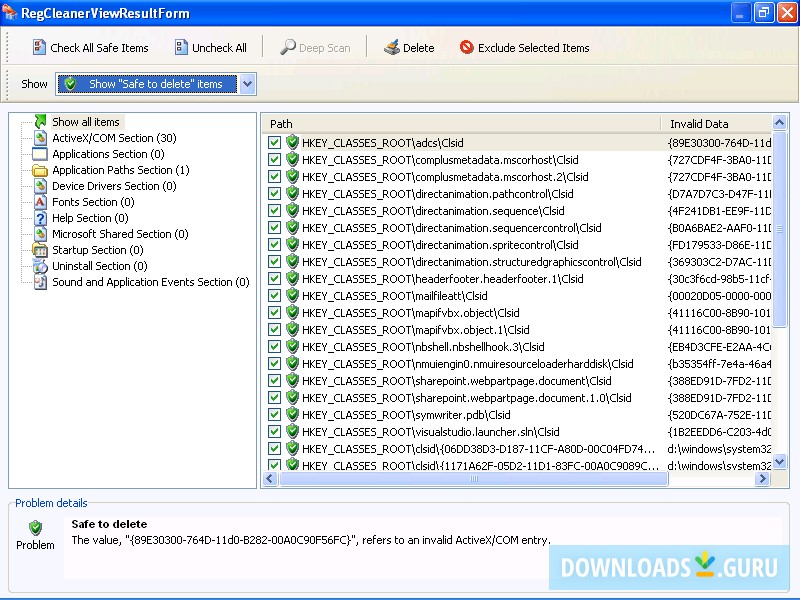The height and width of the screenshot is (600, 800).
Task: Click the shield icon beside directanimation.sequence\Clsid
Action: [292, 211]
